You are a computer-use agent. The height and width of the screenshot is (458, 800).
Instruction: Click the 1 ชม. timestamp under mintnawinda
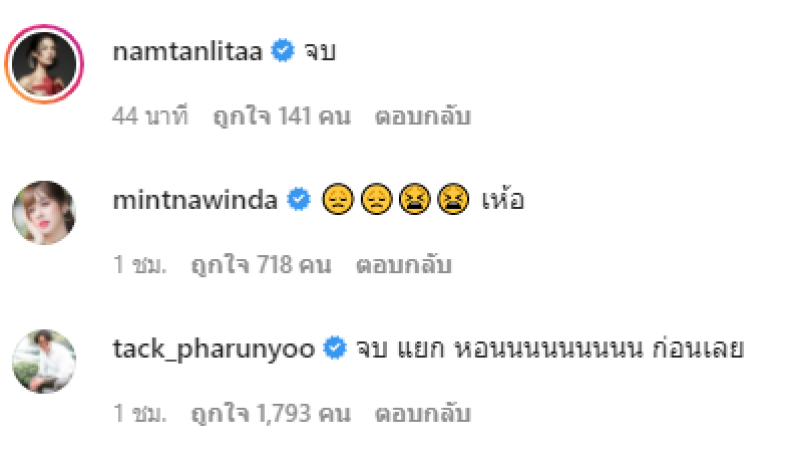tap(140, 265)
